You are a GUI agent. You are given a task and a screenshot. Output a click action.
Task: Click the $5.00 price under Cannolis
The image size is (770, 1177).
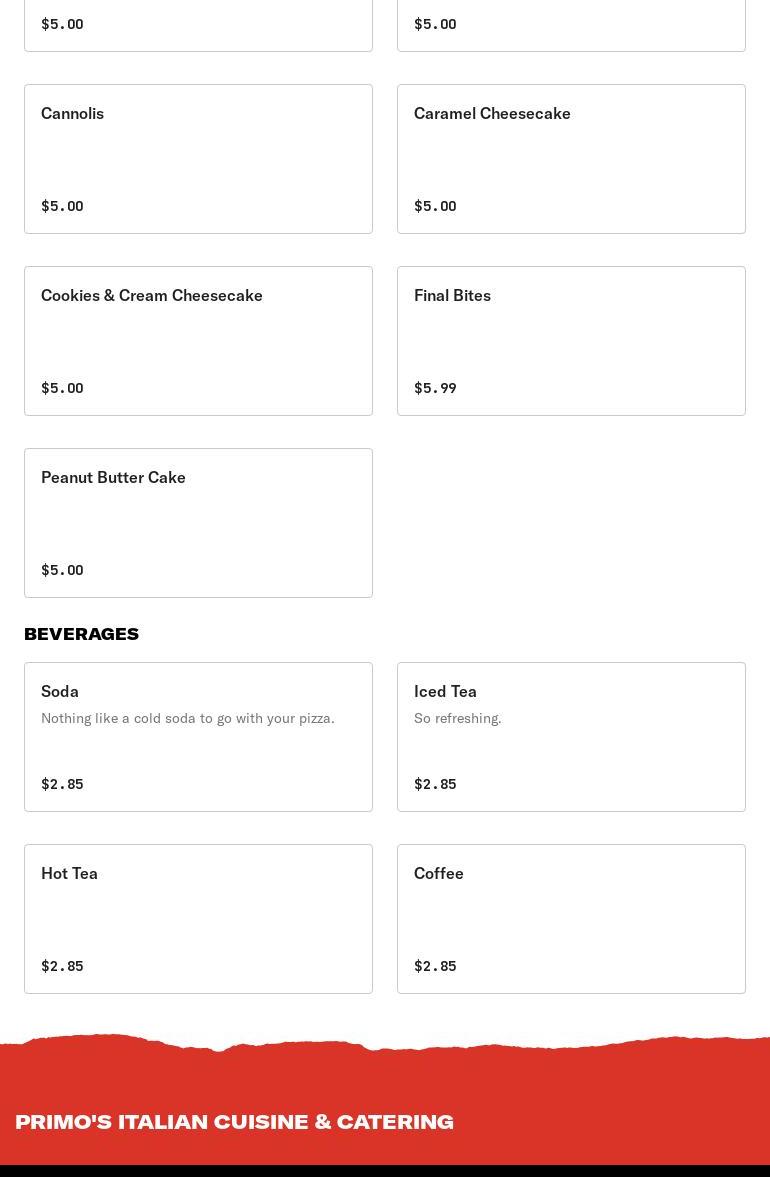tap(62, 206)
